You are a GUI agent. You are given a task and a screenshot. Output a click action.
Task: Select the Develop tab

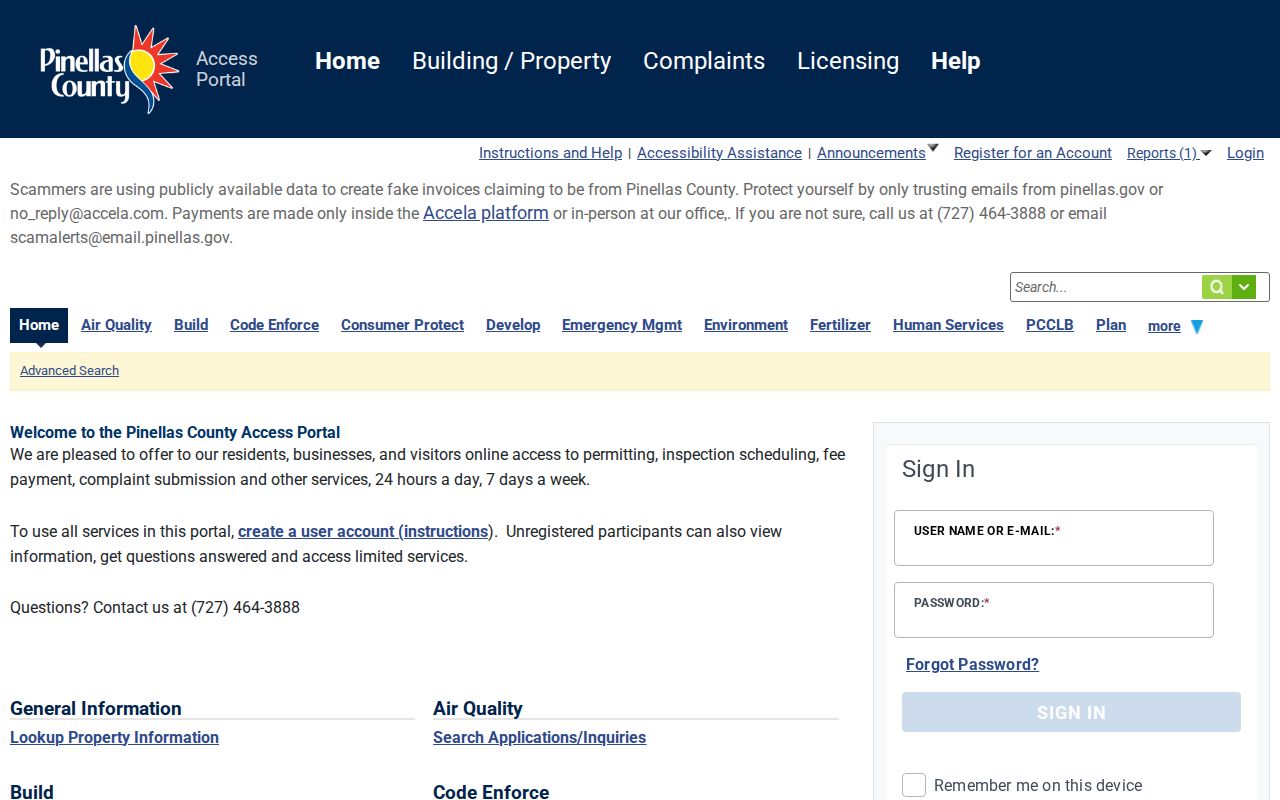click(x=513, y=325)
